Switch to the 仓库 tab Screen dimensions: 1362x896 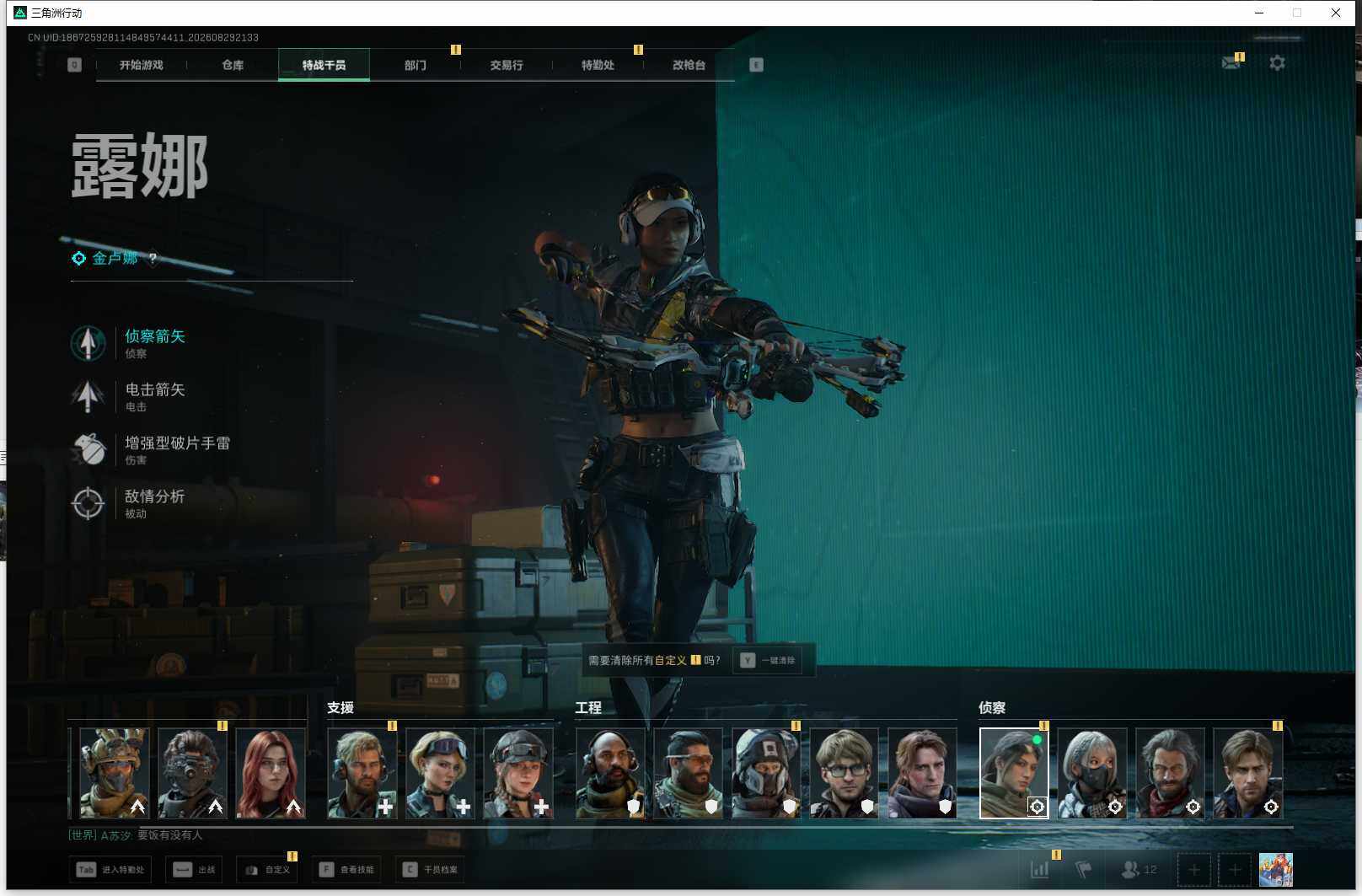[x=233, y=65]
